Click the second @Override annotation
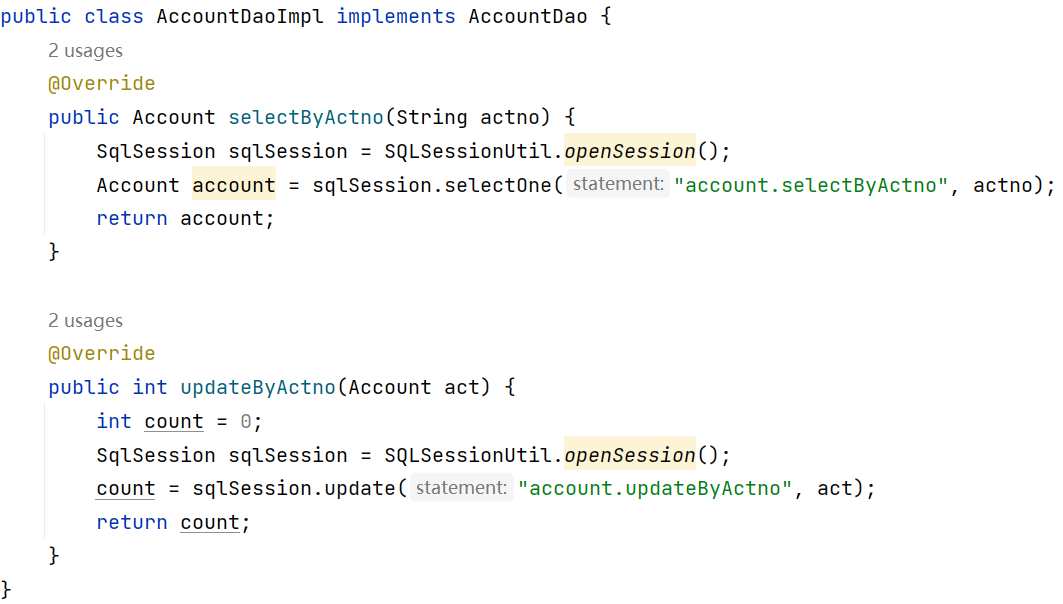1063x604 pixels. coord(102,353)
